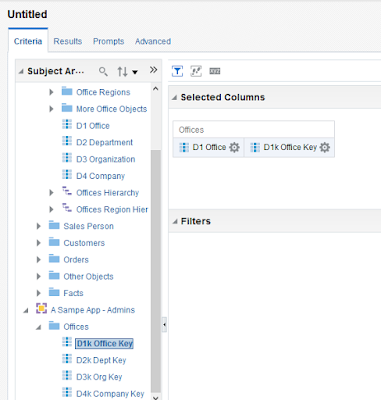The width and height of the screenshot is (381, 400).
Task: Select the highlighted D1k Office Key item
Action: (104, 344)
